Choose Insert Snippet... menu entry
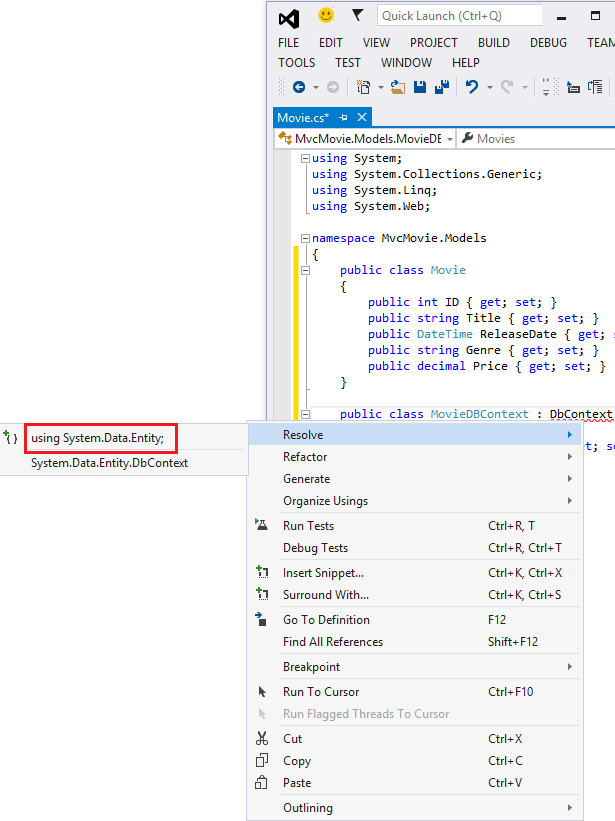 (x=415, y=573)
